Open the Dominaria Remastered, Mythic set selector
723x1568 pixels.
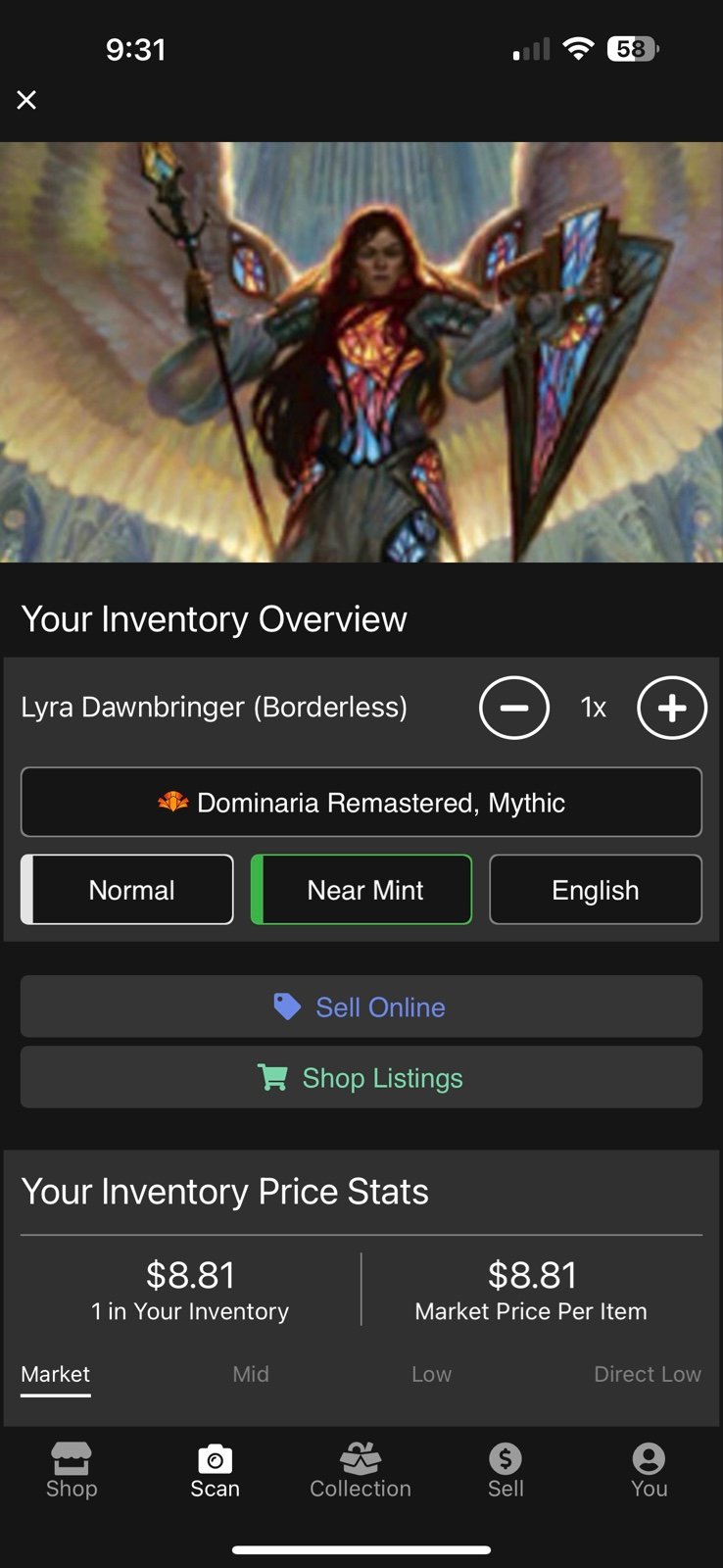click(x=361, y=802)
